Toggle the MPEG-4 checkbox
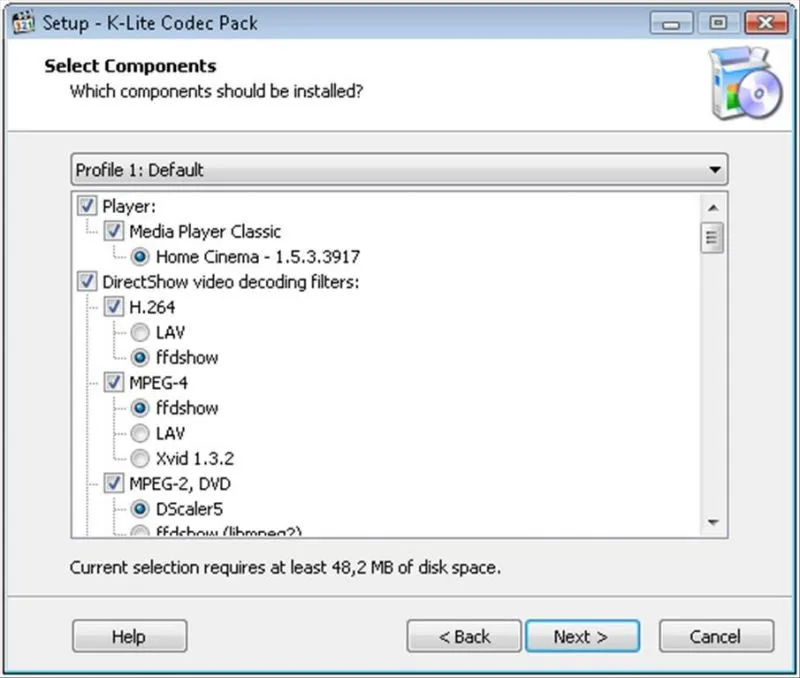The height and width of the screenshot is (678, 800). [113, 383]
